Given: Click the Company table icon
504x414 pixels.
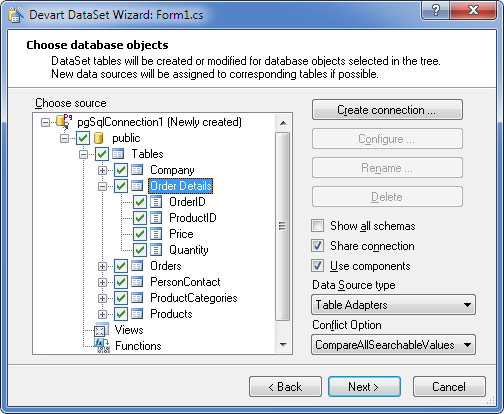Looking at the screenshot, I should click(137, 170).
